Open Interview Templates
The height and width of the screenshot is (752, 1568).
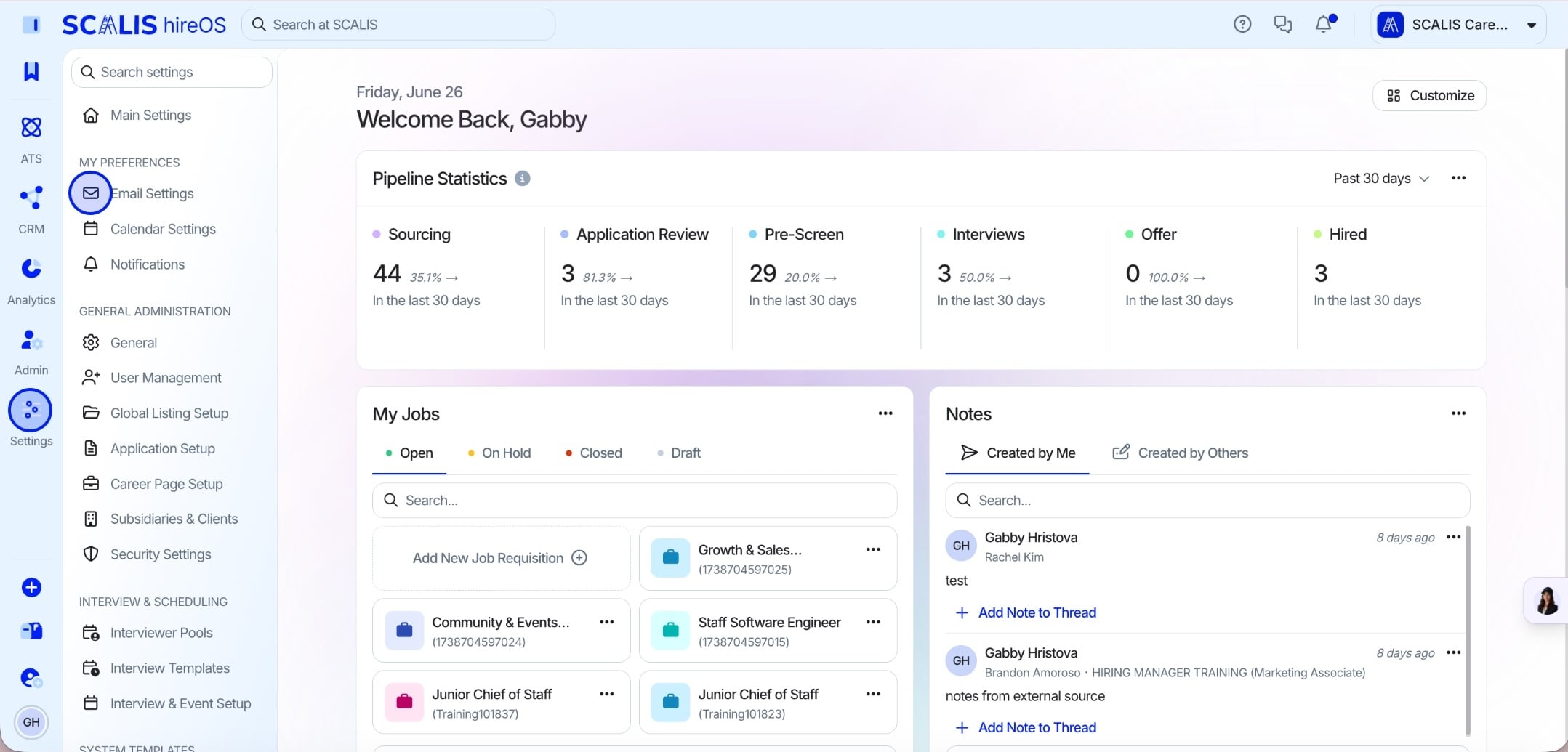click(156, 668)
